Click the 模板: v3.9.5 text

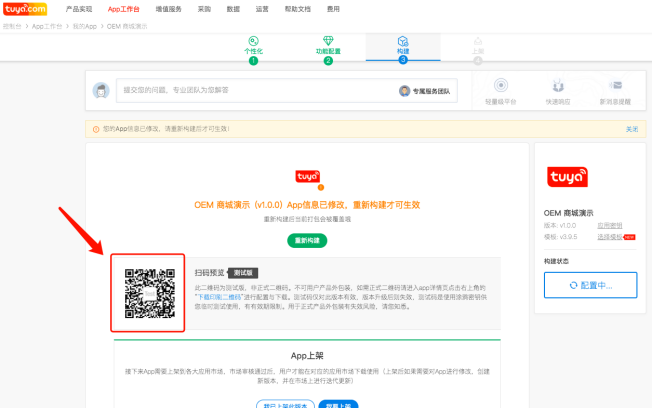coord(560,237)
